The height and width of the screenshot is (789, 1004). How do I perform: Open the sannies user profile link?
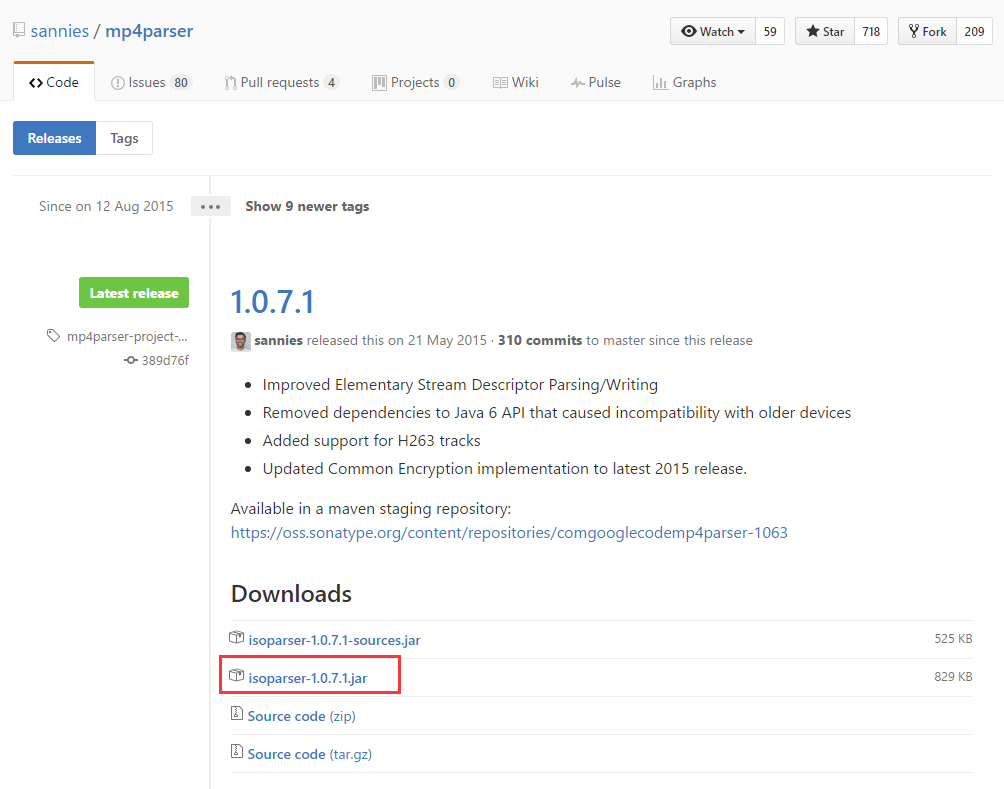coord(60,31)
